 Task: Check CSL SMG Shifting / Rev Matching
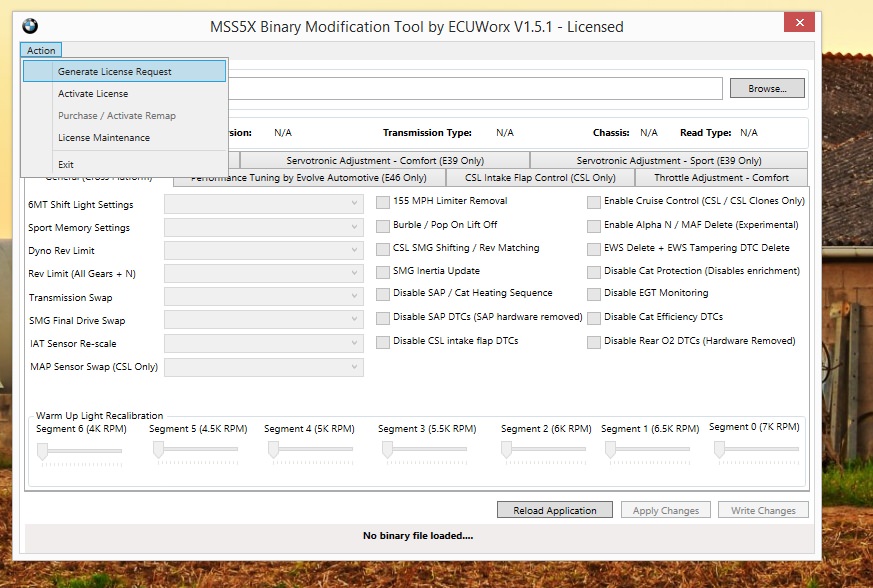tap(382, 249)
